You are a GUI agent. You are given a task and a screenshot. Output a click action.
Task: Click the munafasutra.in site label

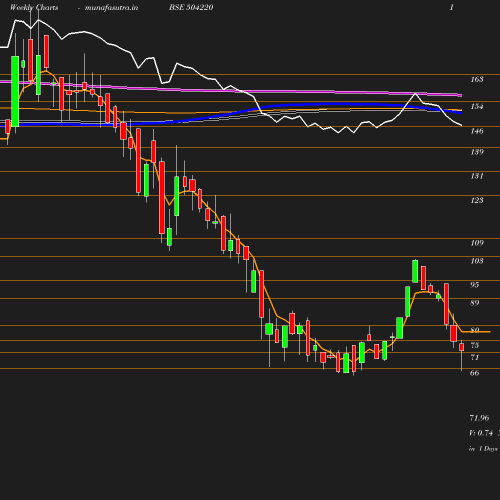(111, 7)
